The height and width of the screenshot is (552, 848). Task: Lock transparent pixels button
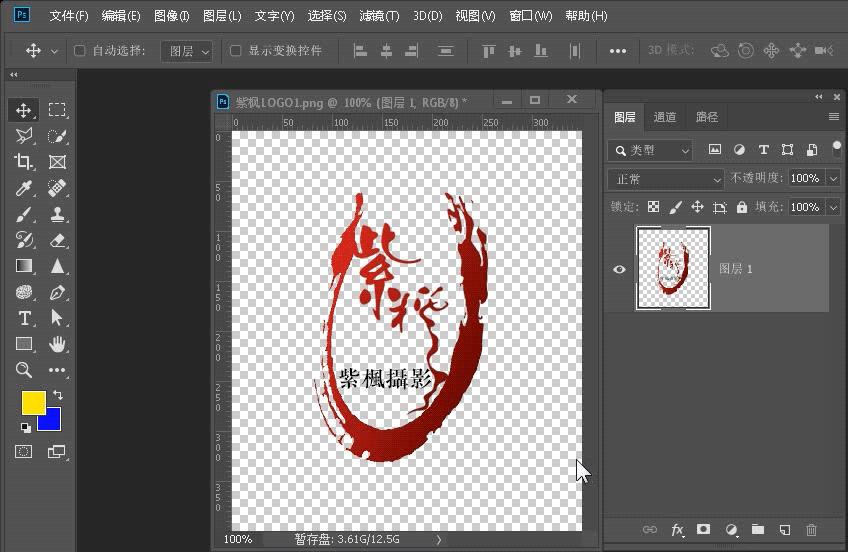(653, 207)
